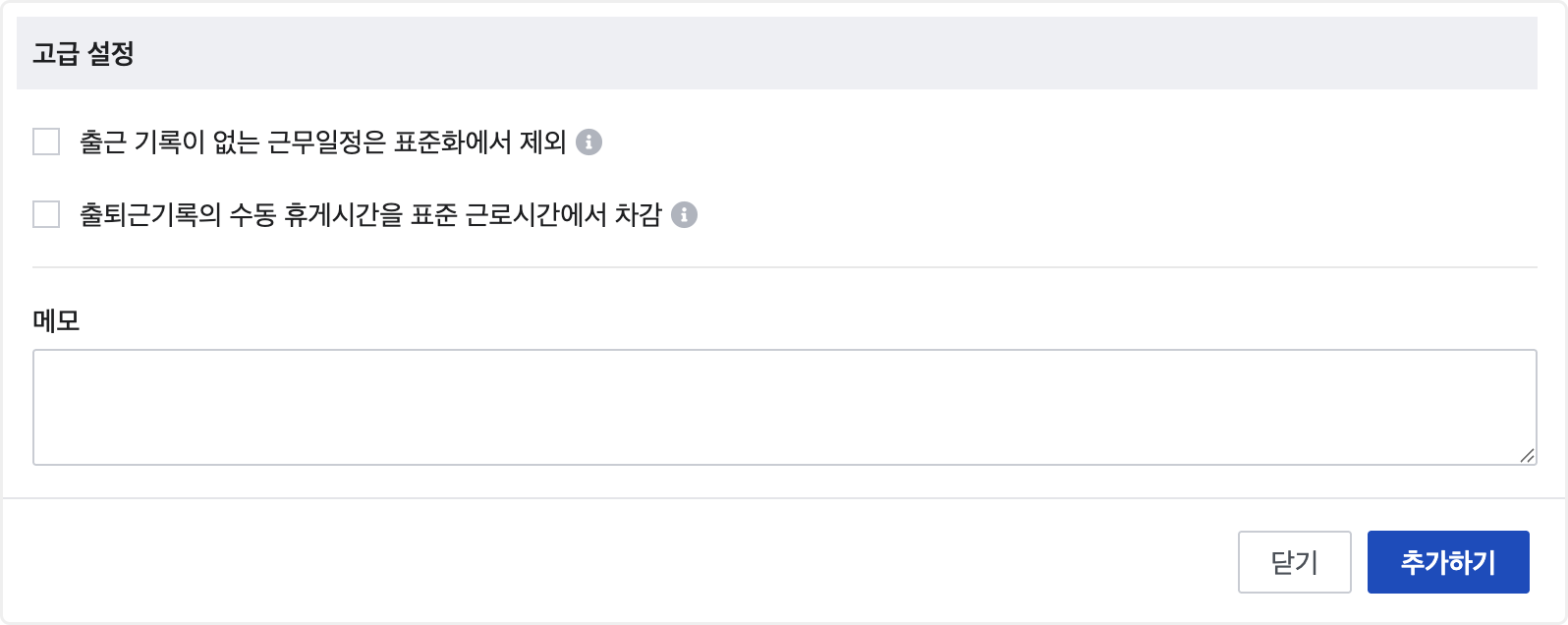1568x625 pixels.
Task: Check the 수동 휴게시간 차감 checkbox
Action: pos(46,214)
